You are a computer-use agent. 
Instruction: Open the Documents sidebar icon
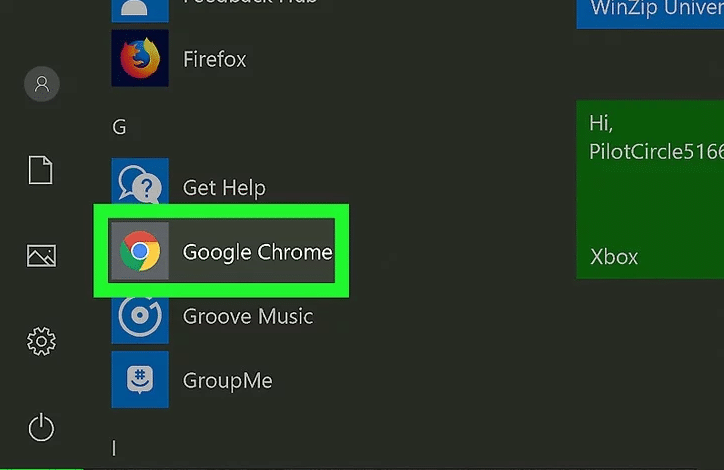(41, 170)
